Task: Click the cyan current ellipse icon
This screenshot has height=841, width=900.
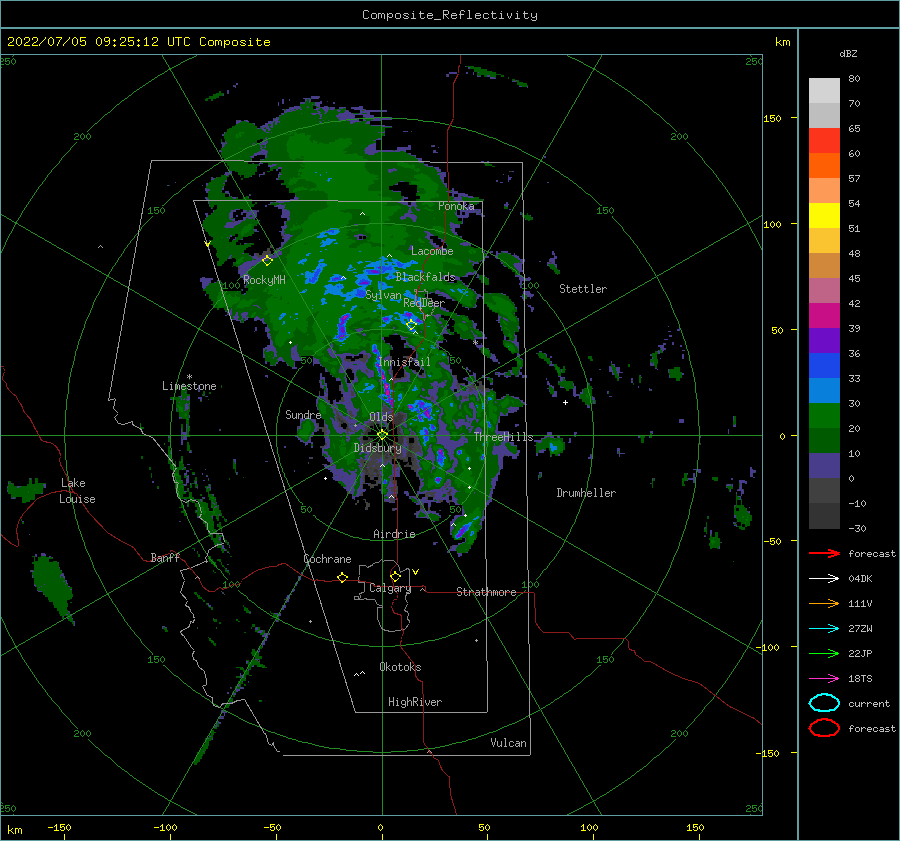Action: [x=824, y=703]
